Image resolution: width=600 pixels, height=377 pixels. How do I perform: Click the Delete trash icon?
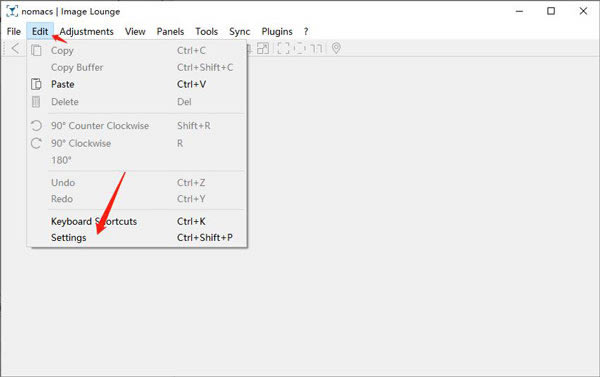pos(36,102)
